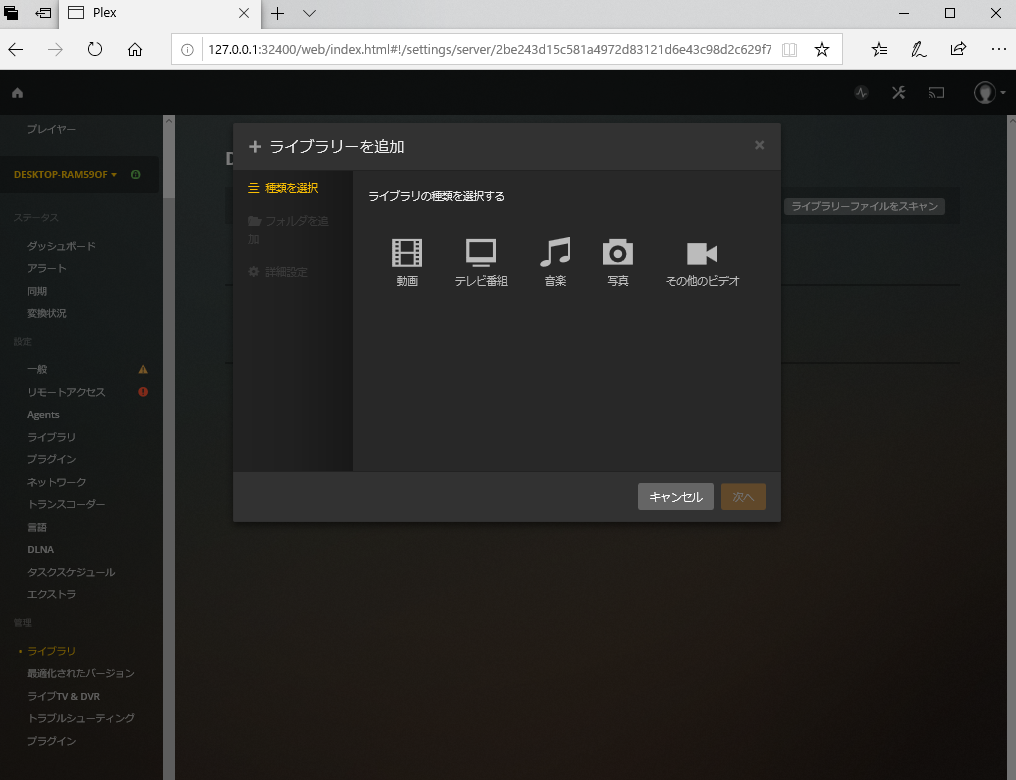The height and width of the screenshot is (780, 1016).
Task: Open ネットワーク settings in sidebar
Action: click(x=56, y=482)
